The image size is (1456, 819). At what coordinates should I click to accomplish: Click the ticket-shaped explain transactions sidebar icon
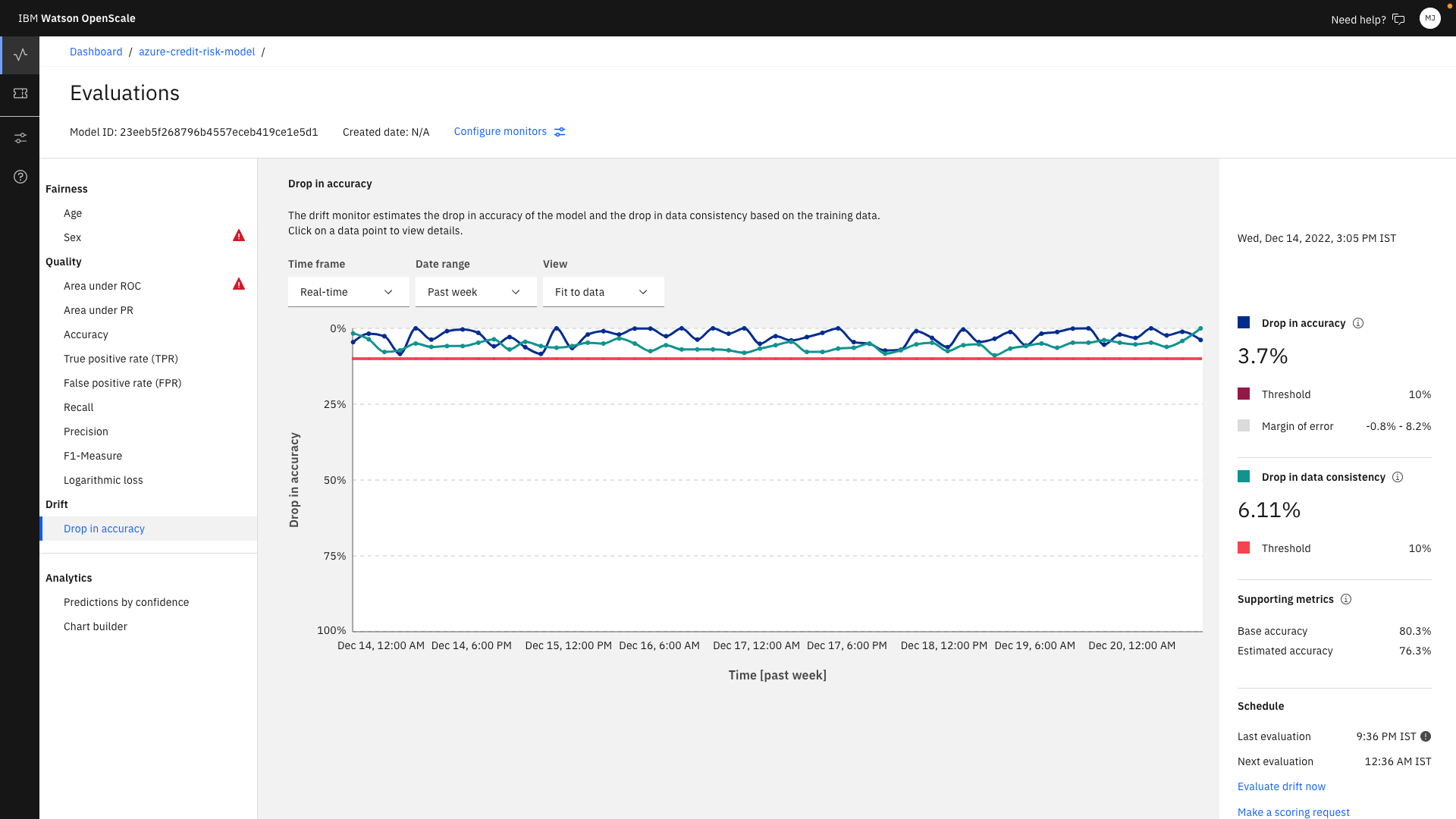(20, 93)
